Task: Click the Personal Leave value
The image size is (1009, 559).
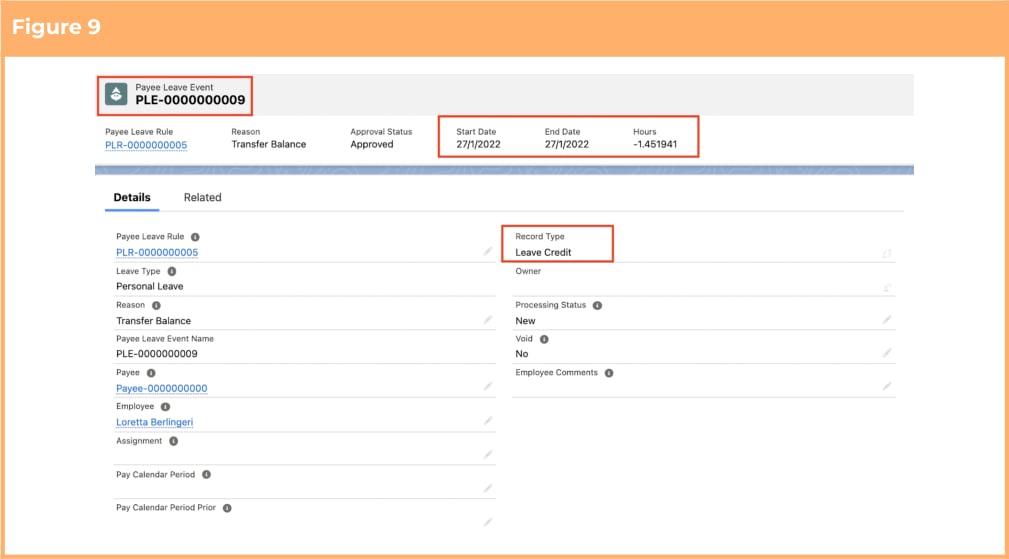Action: pyautogui.click(x=149, y=286)
